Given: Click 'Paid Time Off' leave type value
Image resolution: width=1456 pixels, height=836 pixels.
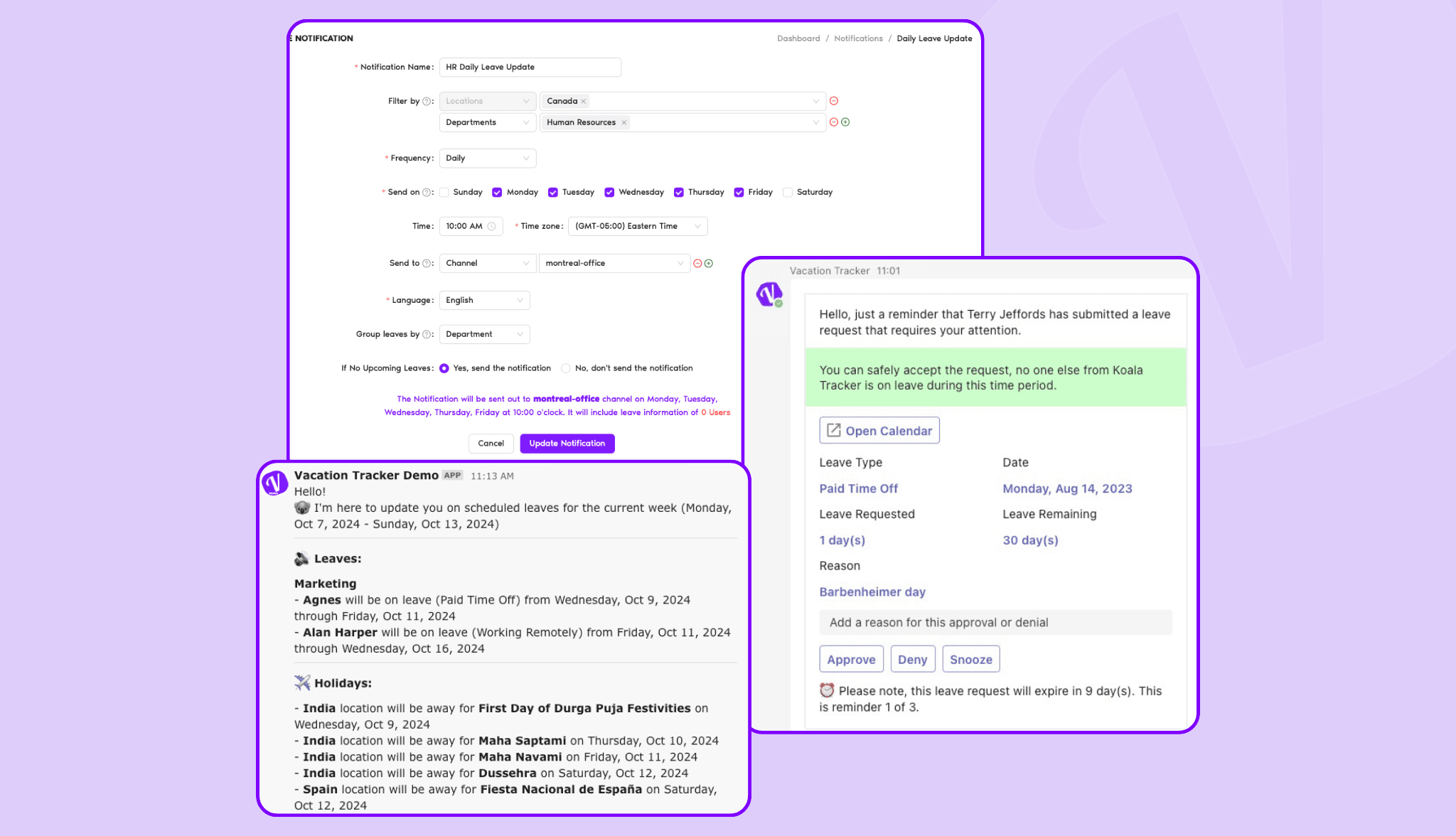Looking at the screenshot, I should pyautogui.click(x=858, y=489).
